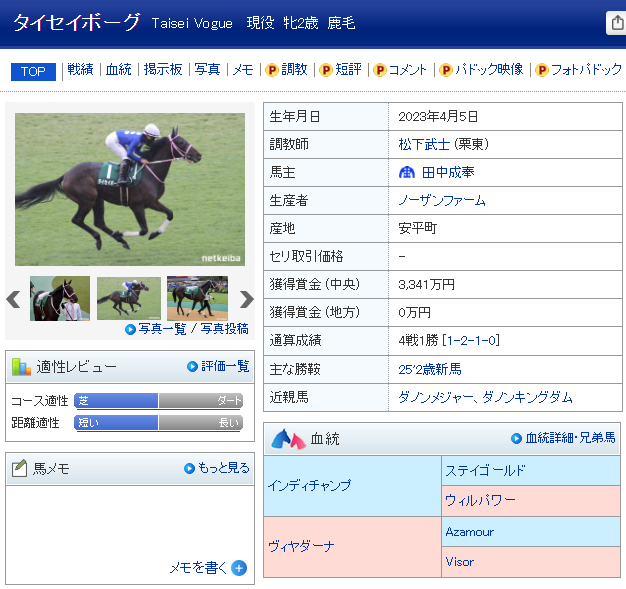The width and height of the screenshot is (626, 589).
Task: Switch to the 掲示板 tab
Action: pyautogui.click(x=162, y=70)
